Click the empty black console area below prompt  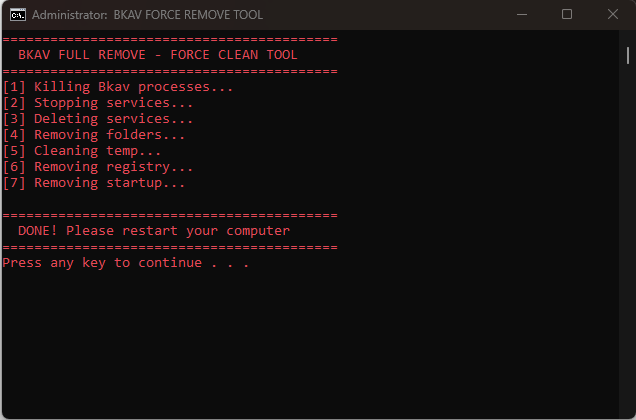pos(310,345)
